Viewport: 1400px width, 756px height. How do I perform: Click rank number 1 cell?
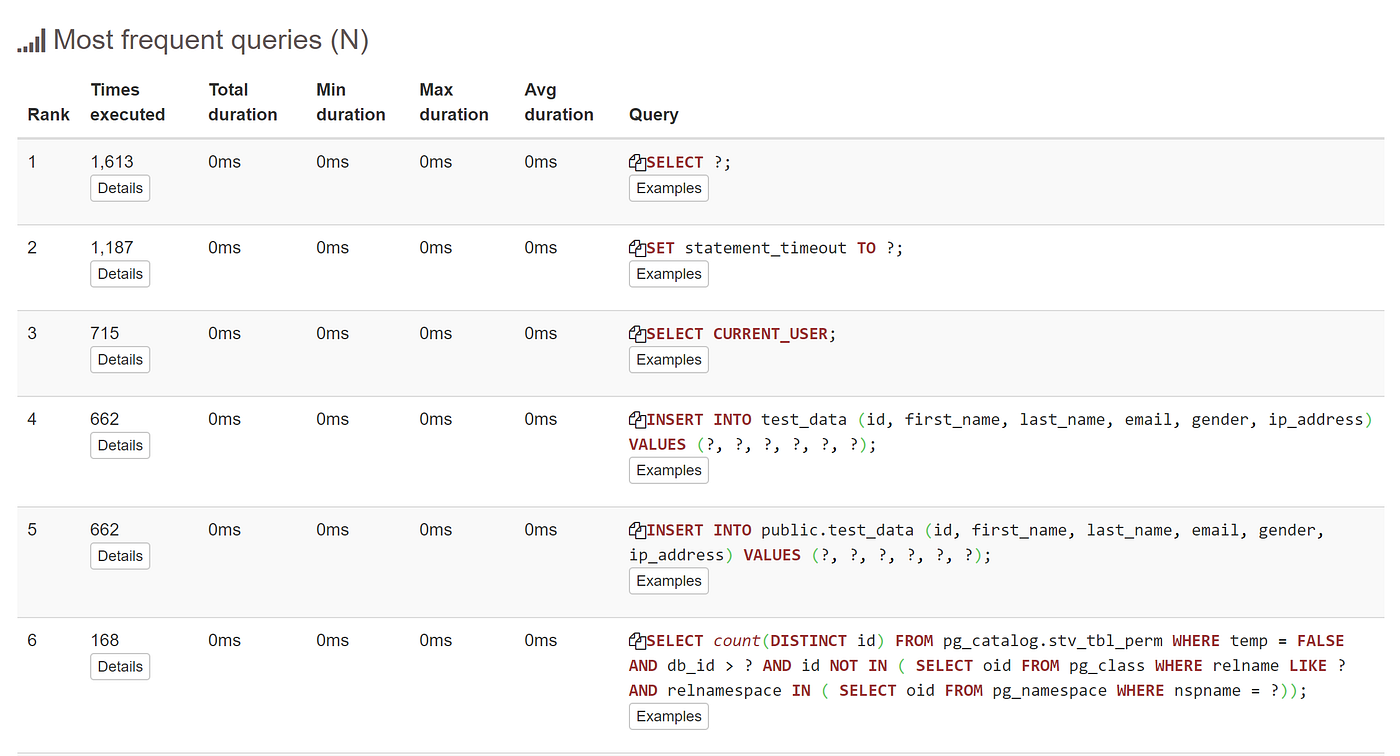[x=32, y=162]
